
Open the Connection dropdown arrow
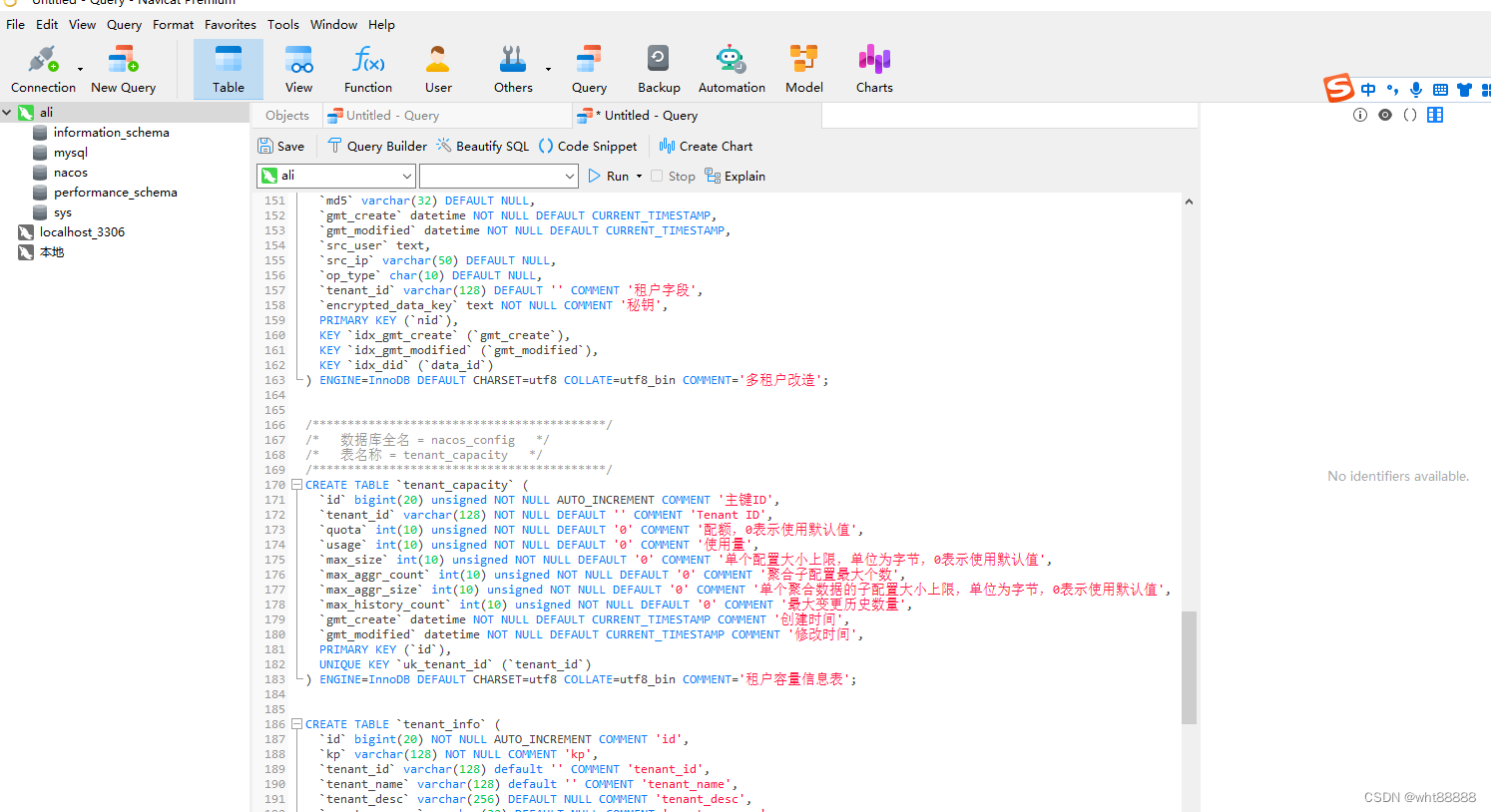[x=80, y=70]
